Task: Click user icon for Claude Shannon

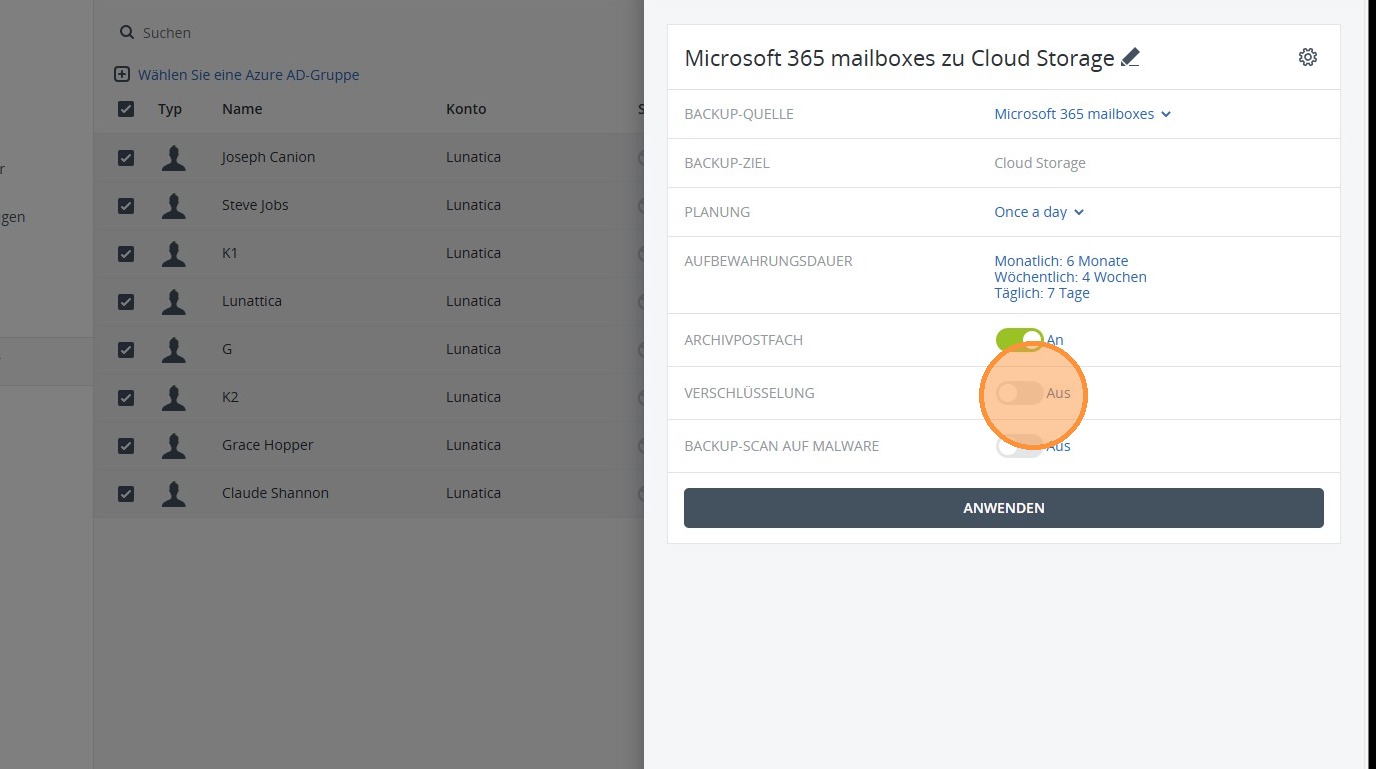Action: click(174, 494)
